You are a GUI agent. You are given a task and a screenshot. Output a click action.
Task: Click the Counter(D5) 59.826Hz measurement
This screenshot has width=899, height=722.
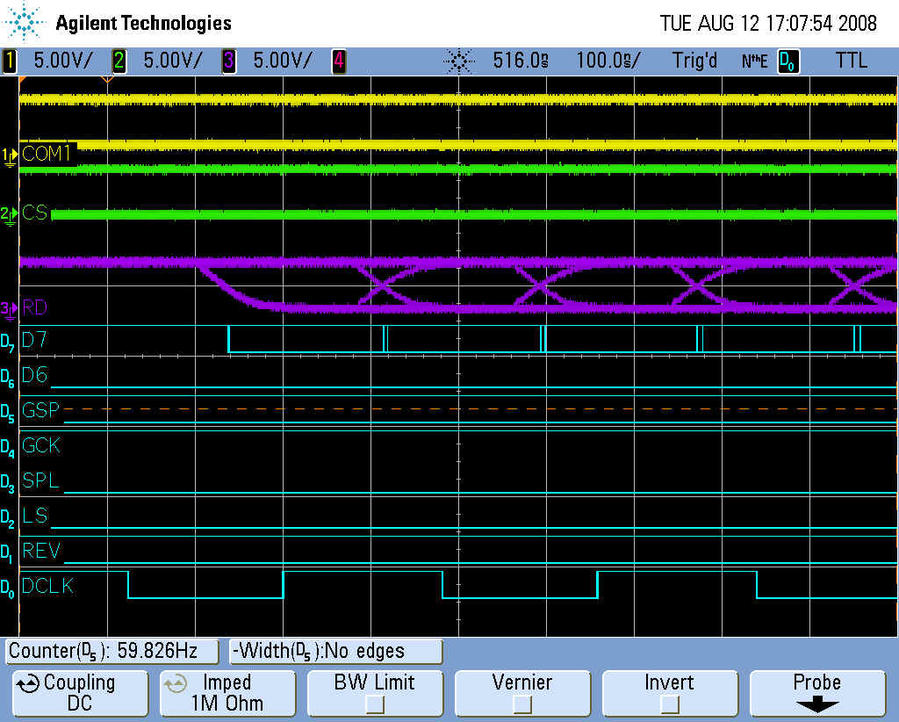point(113,651)
